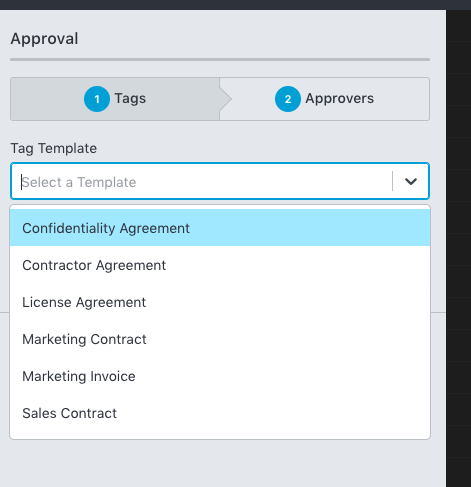Focus the Select a Template field

201,181
